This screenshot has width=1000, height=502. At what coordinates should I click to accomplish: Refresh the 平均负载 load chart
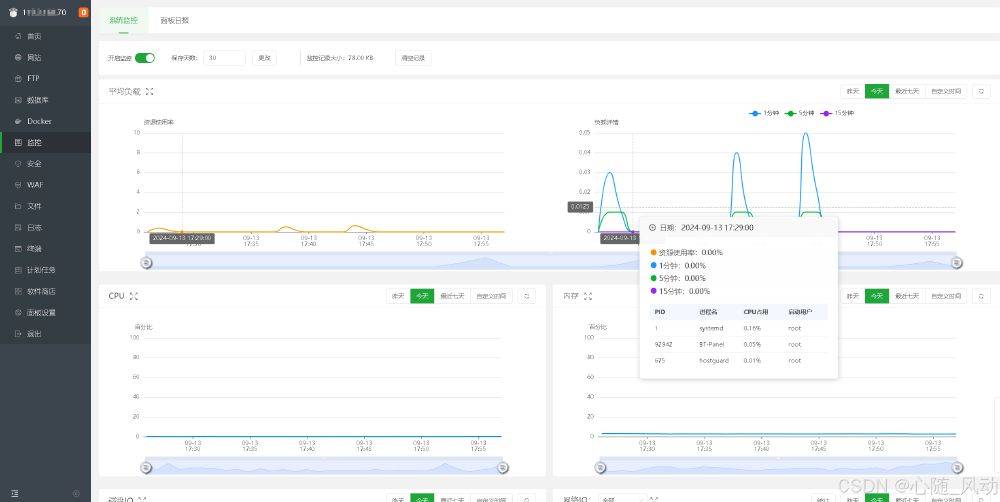pos(981,91)
